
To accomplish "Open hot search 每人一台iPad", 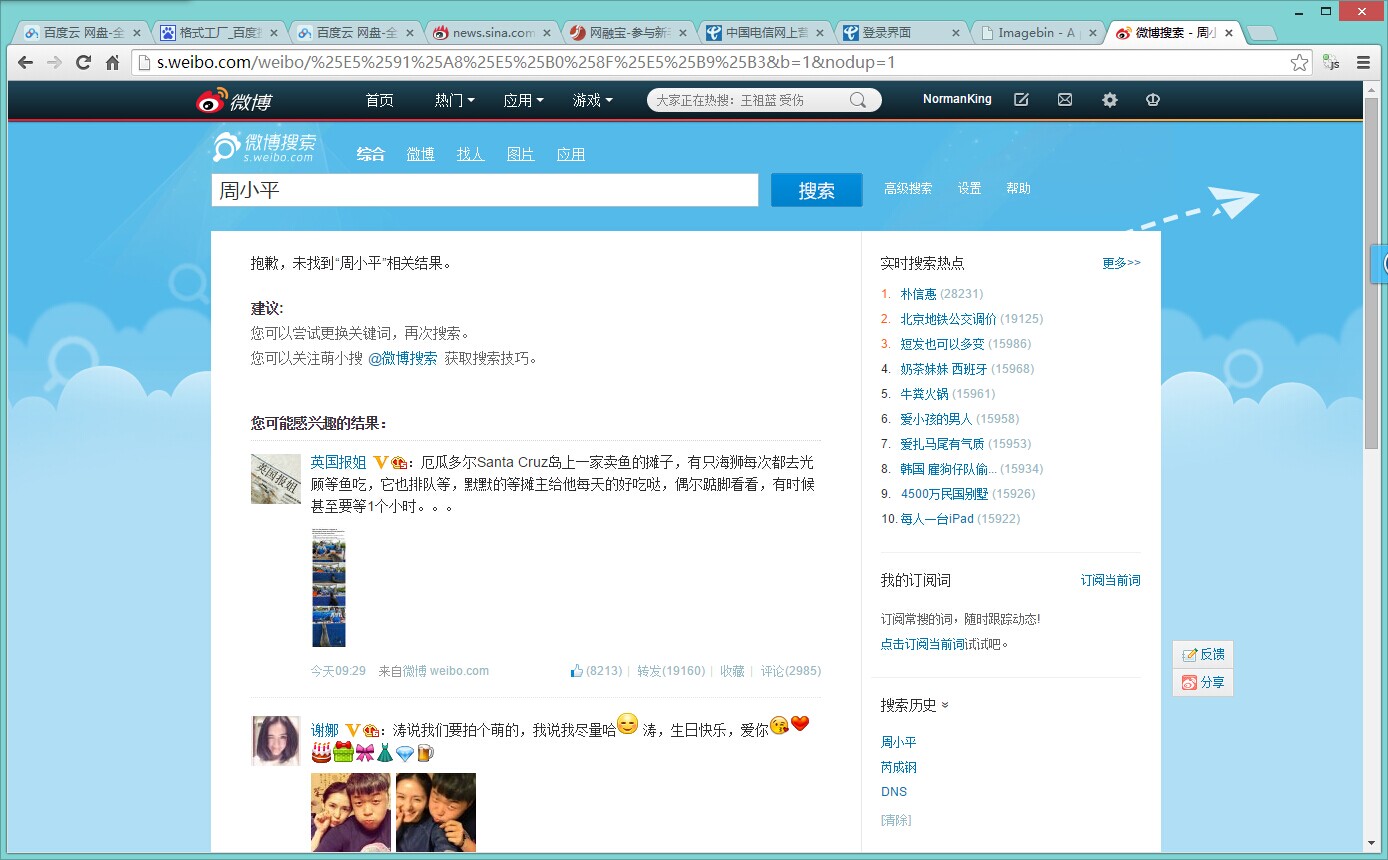I will click(937, 519).
